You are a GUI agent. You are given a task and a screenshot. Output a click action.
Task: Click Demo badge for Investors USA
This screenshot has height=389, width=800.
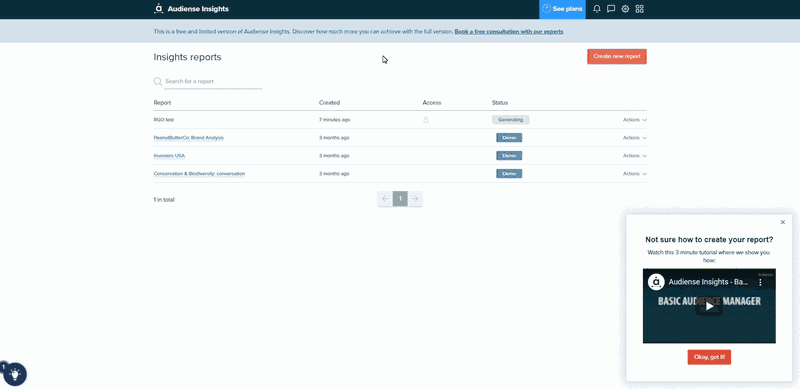pos(509,156)
